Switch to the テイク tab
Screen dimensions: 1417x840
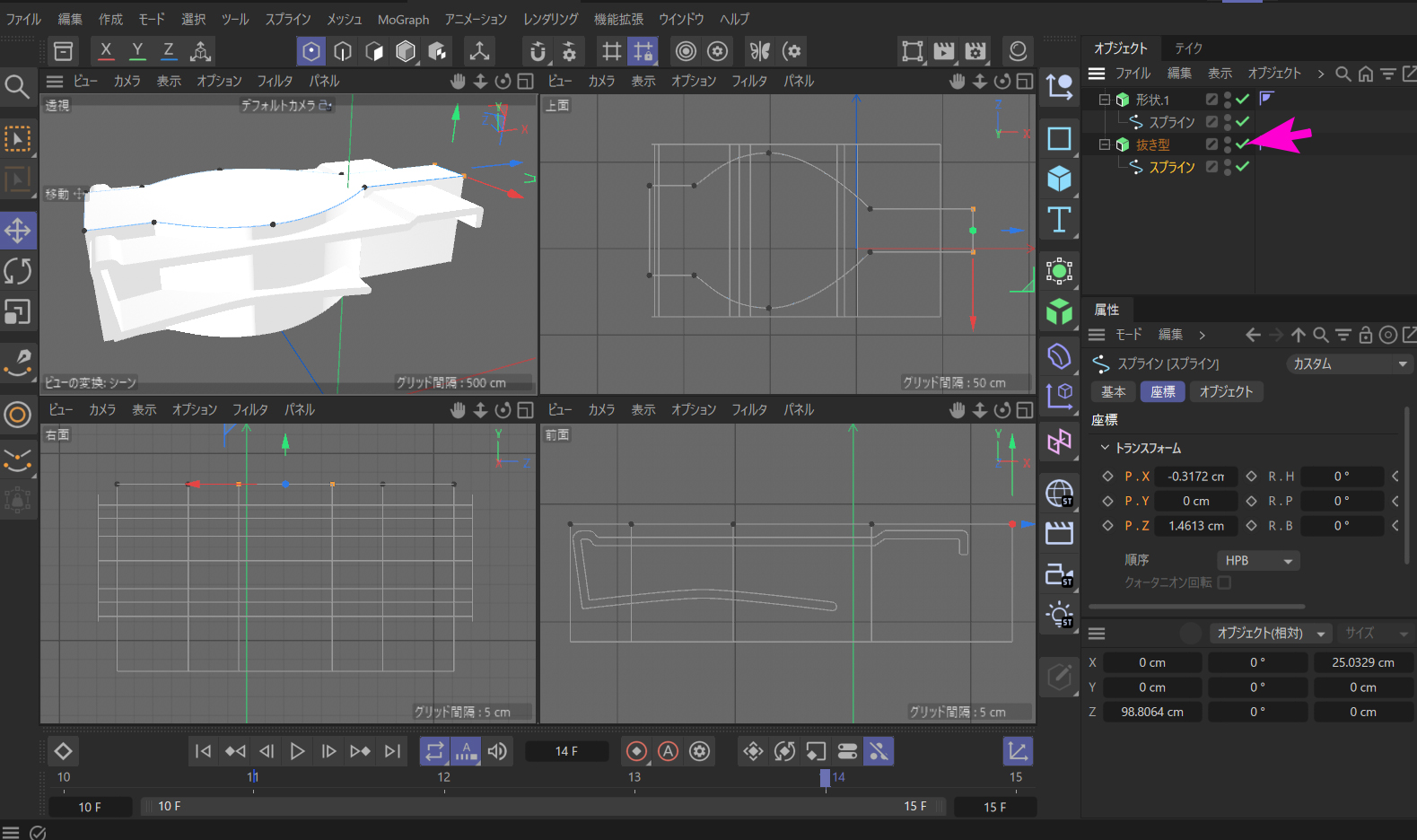click(1188, 48)
